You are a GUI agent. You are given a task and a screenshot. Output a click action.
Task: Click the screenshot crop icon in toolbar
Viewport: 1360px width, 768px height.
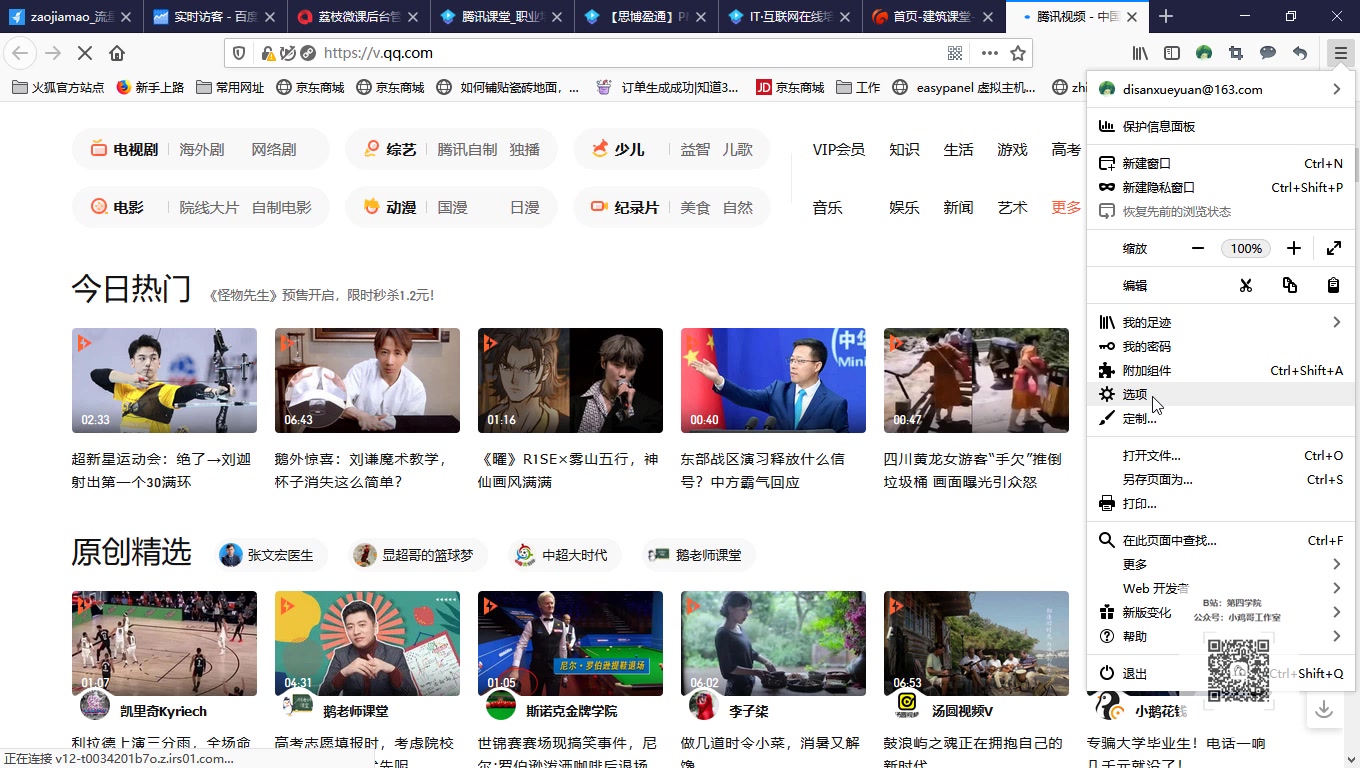(x=1236, y=53)
